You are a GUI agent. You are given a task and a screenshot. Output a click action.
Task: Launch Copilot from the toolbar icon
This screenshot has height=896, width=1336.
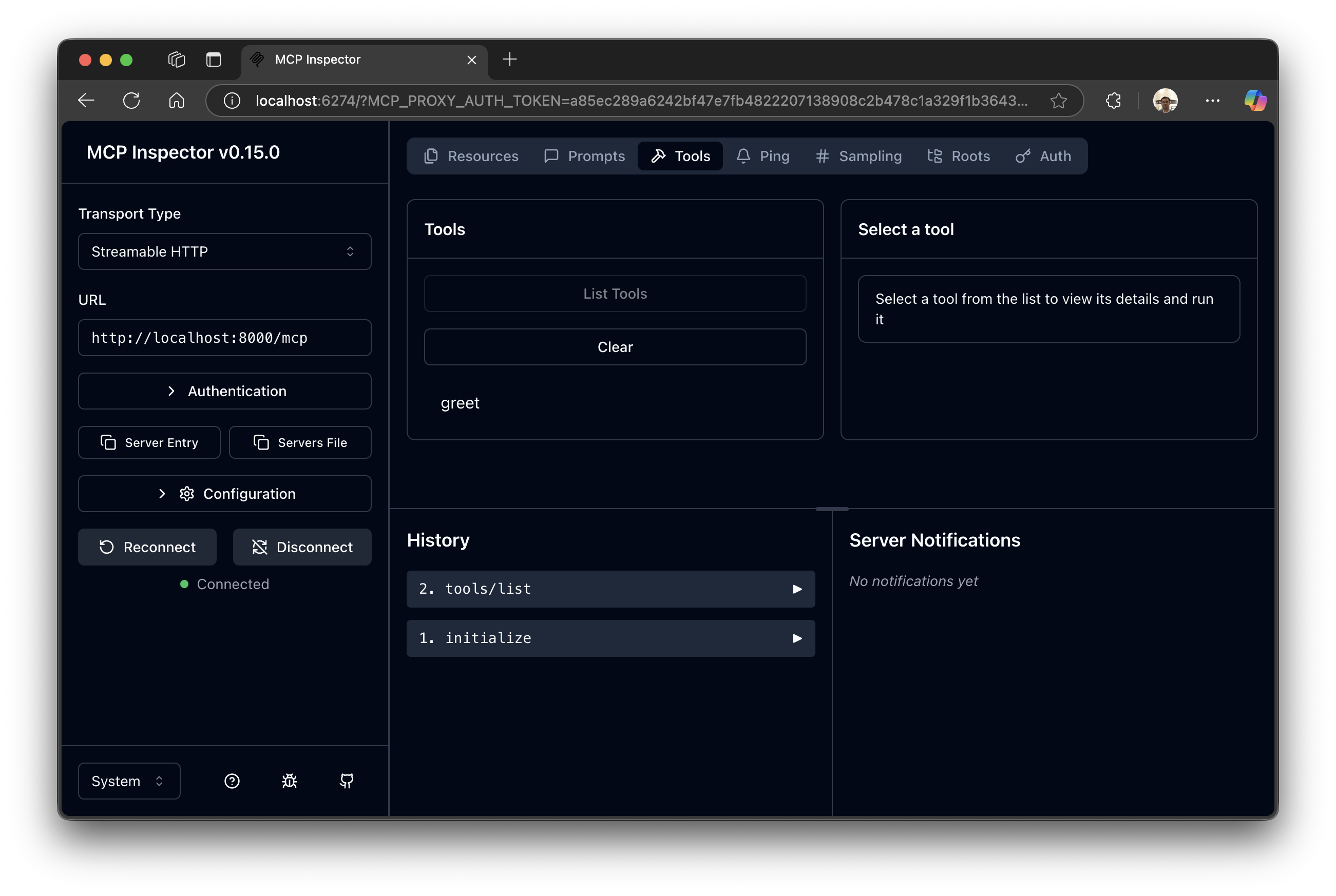(1255, 101)
